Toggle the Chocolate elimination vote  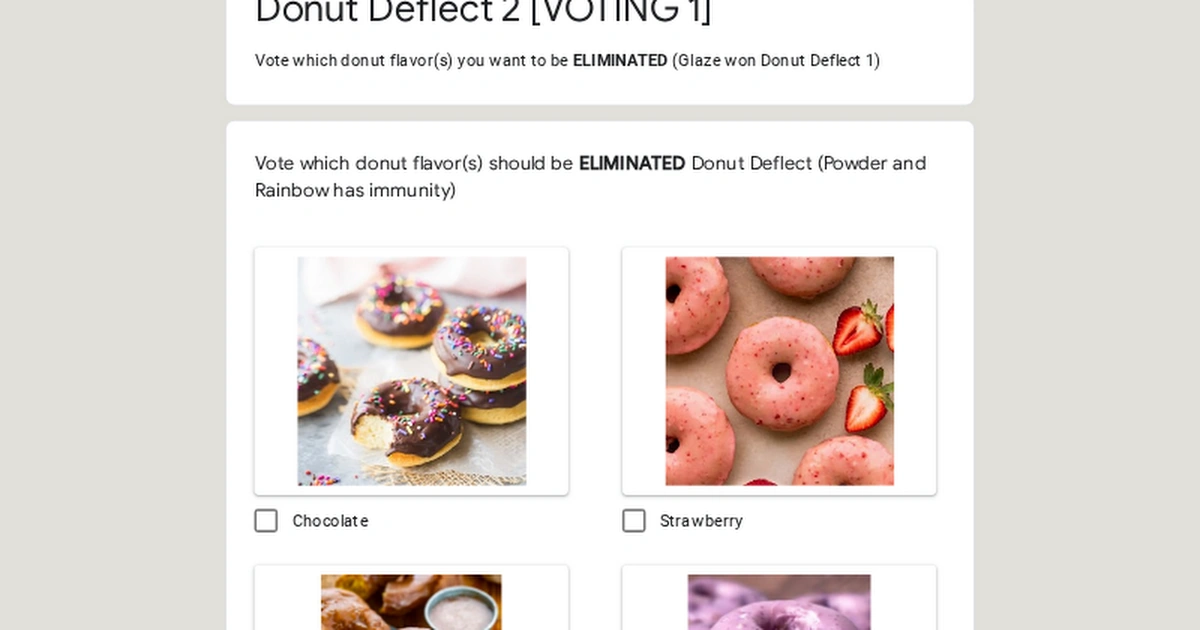click(266, 521)
